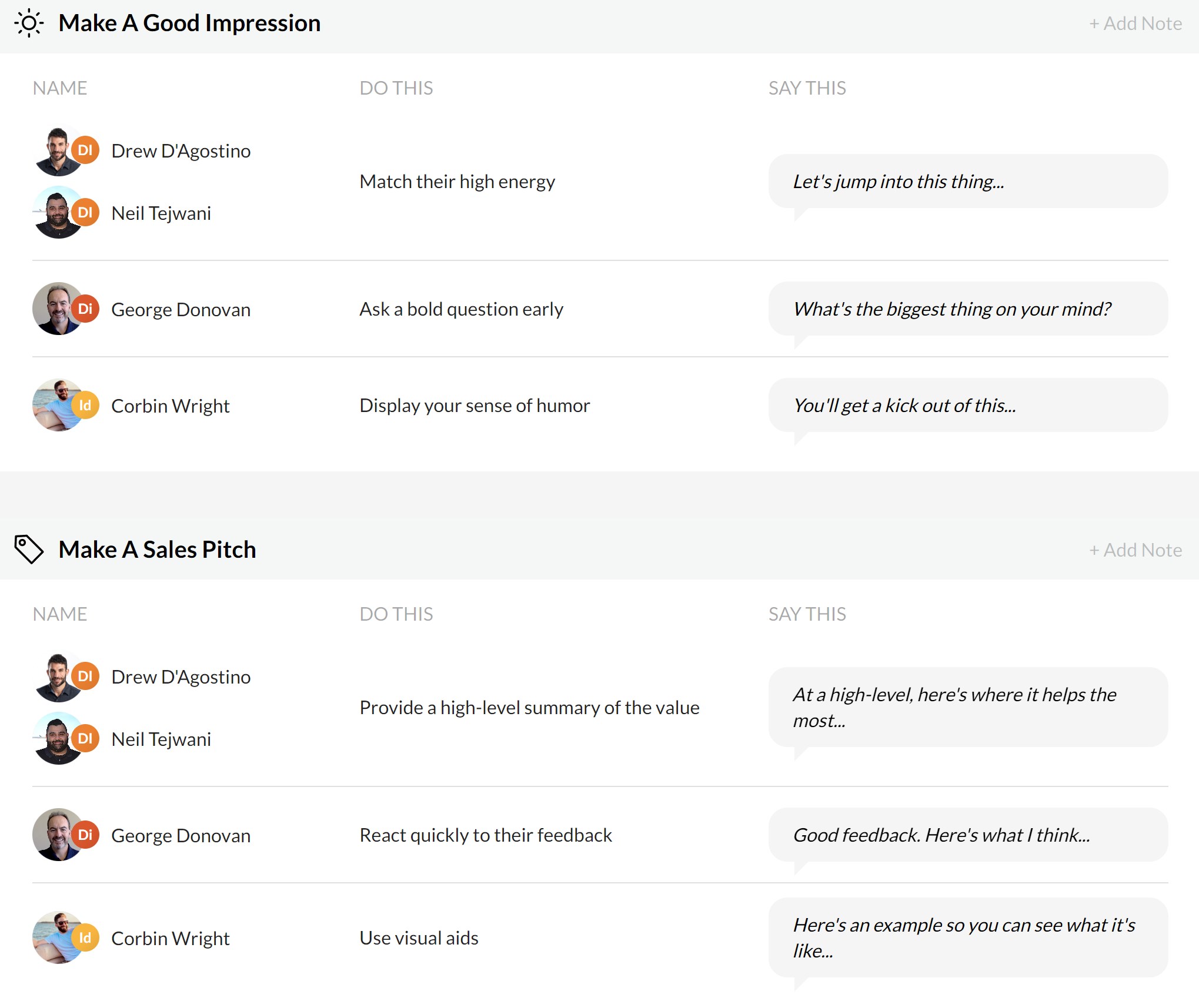
Task: Click Neil Tejwani's DI badge in Good Impression
Action: click(x=85, y=212)
